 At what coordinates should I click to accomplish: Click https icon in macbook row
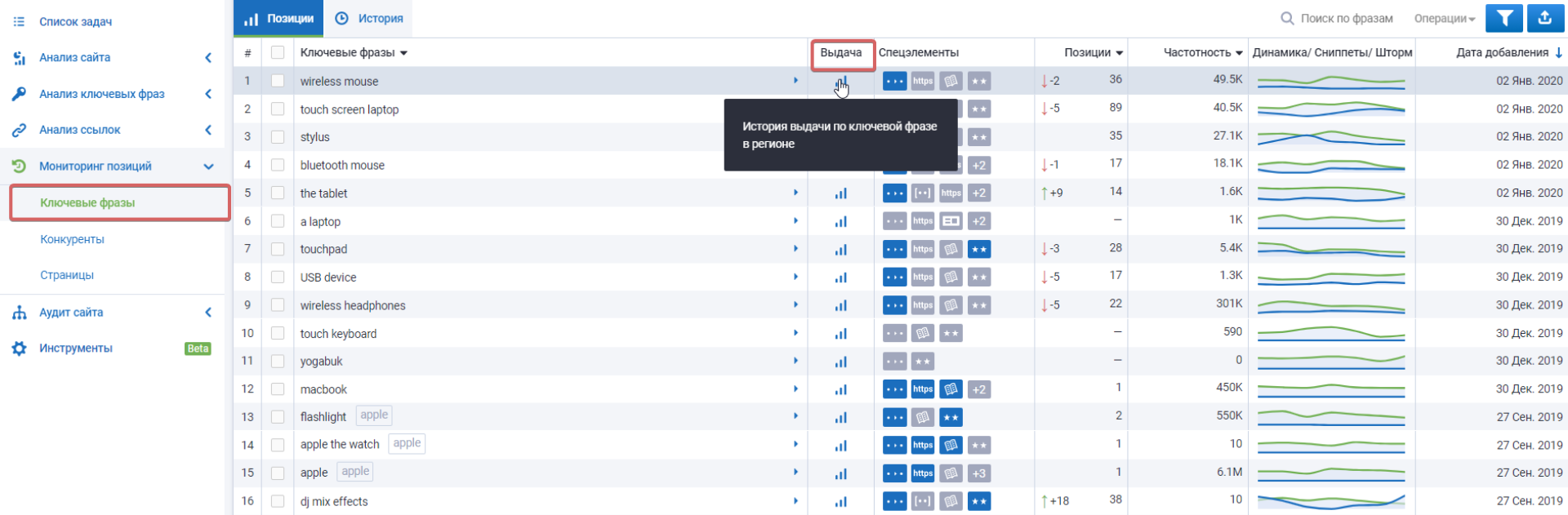click(923, 389)
